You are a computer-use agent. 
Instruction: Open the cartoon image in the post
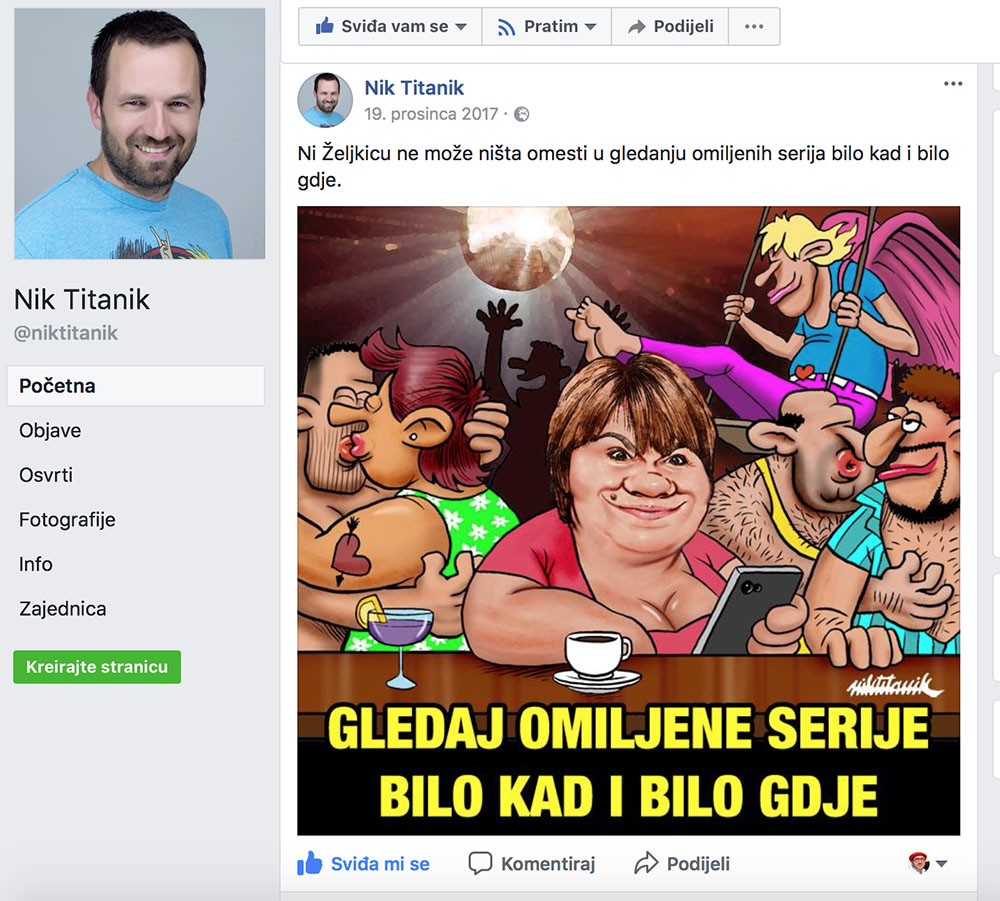[628, 520]
